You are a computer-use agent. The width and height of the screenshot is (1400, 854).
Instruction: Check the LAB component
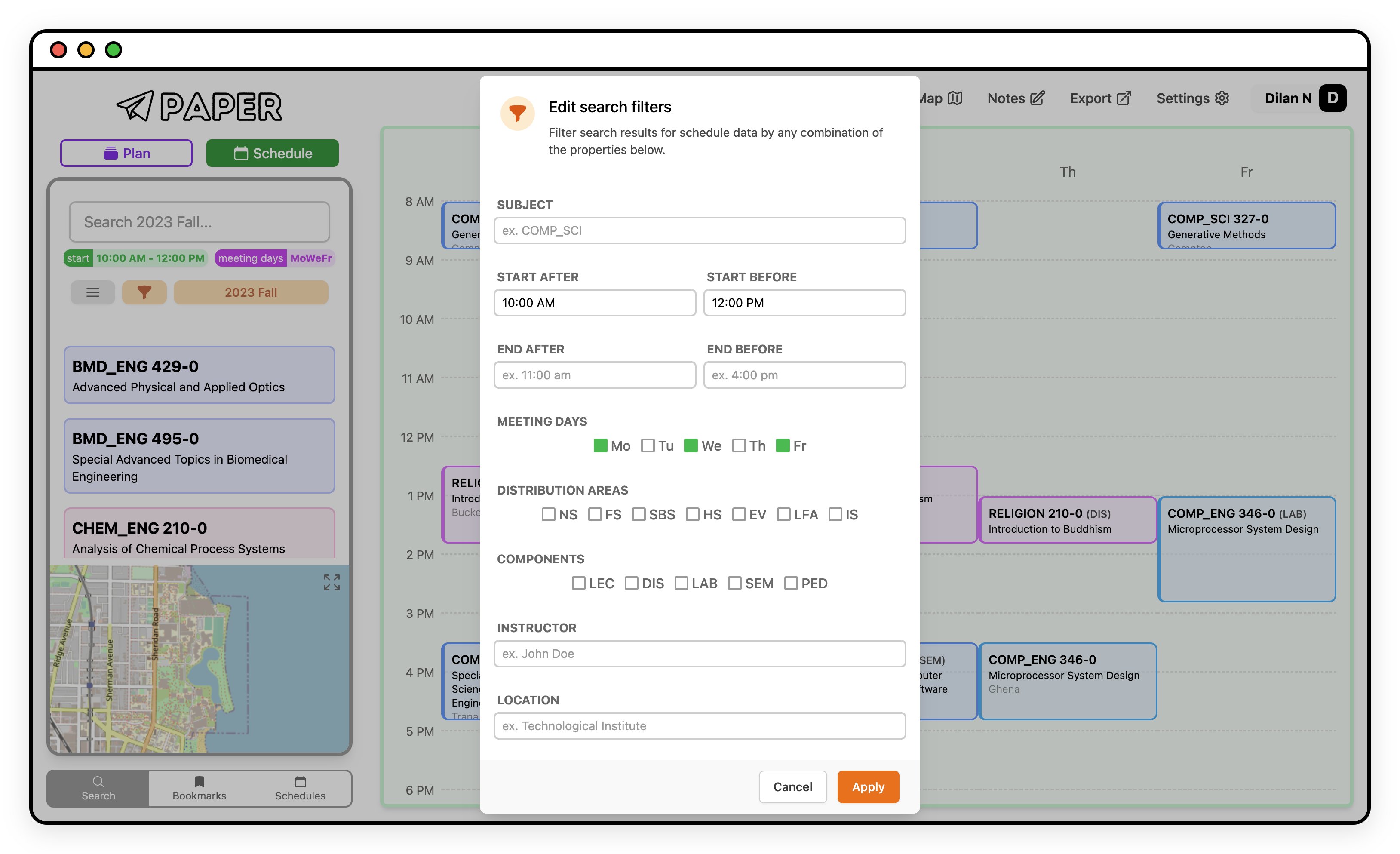681,583
